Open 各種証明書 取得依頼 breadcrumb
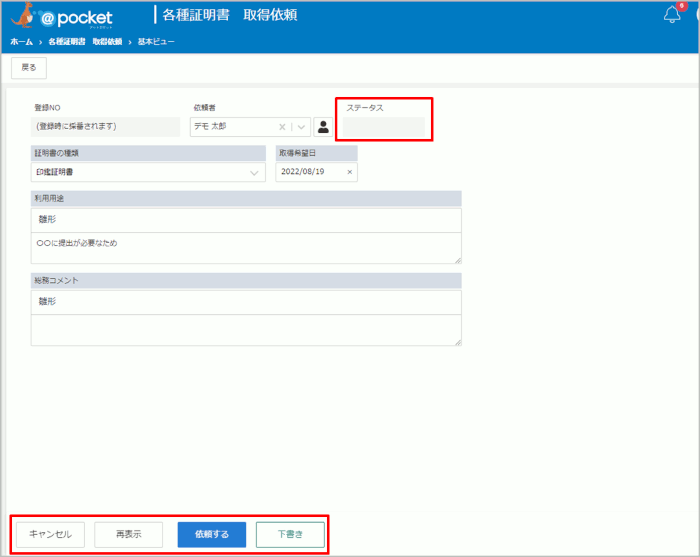Image resolution: width=700 pixels, height=557 pixels. tap(85, 42)
